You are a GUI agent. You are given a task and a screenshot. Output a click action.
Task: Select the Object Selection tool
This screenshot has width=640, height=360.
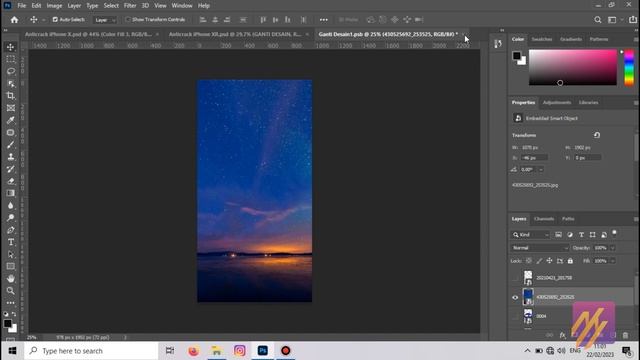(11, 84)
